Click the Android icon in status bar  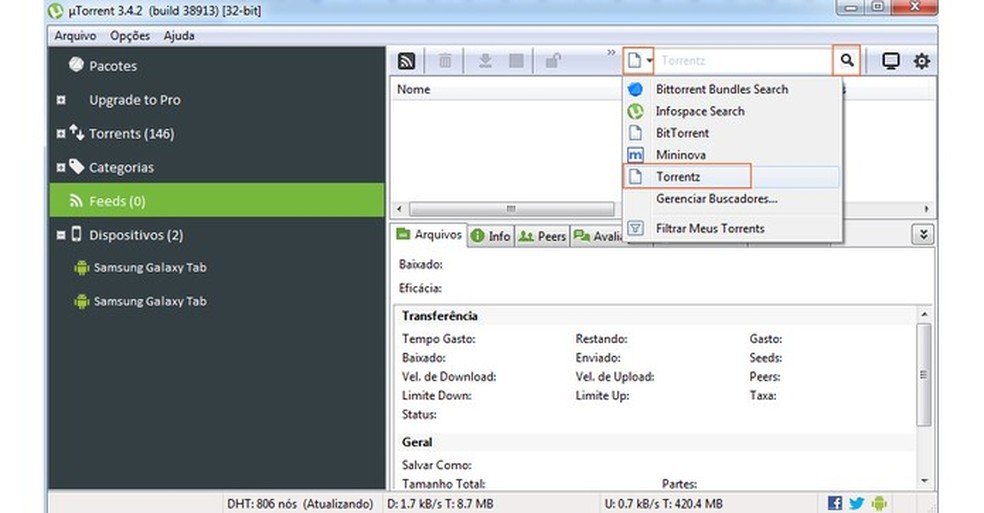879,503
